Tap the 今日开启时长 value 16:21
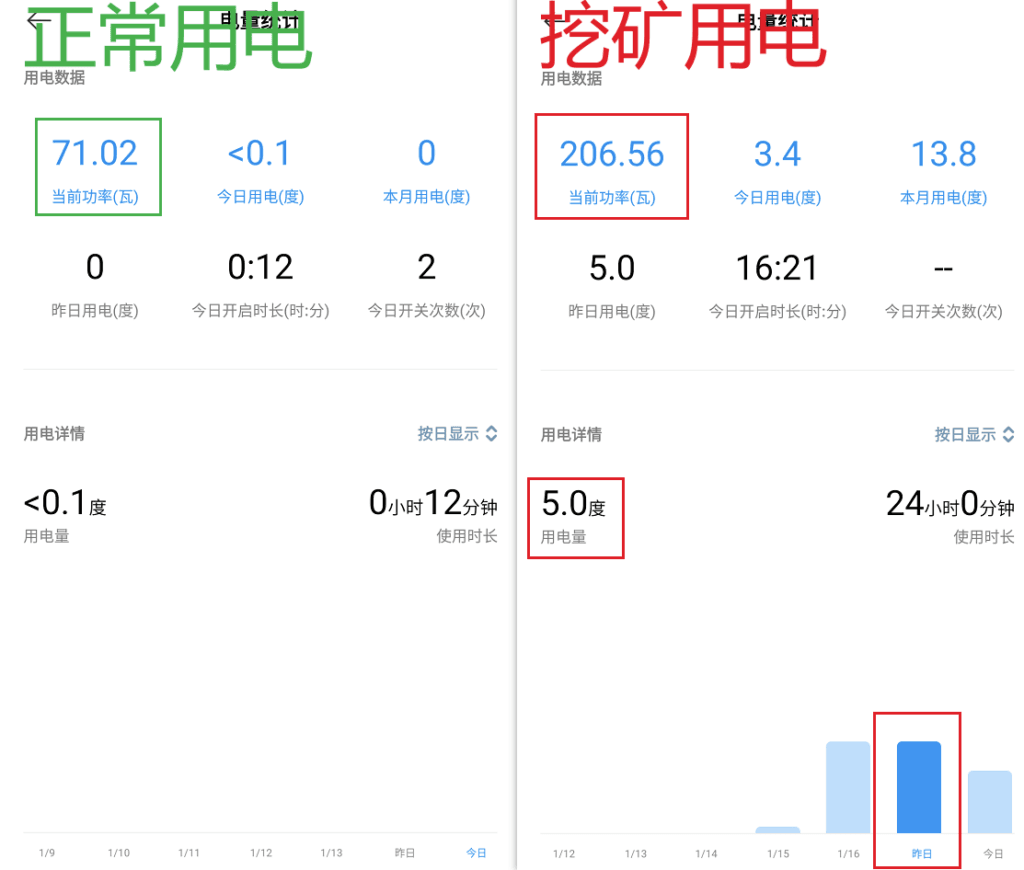 click(x=777, y=266)
